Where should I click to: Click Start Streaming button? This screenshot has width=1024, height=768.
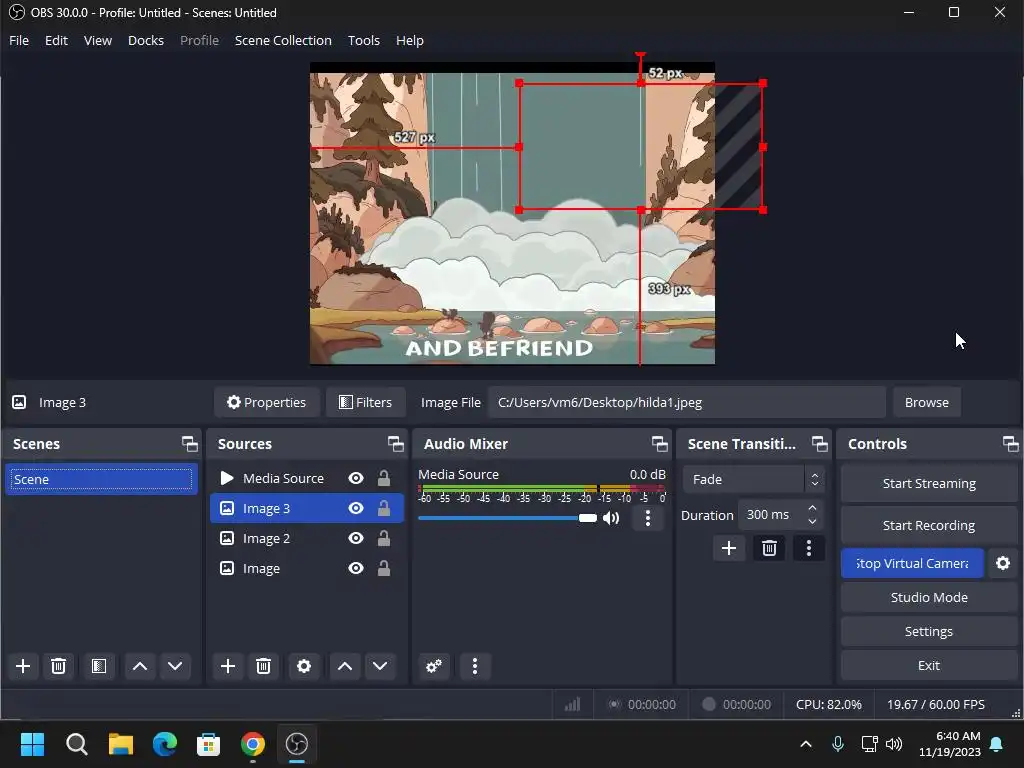tap(929, 483)
